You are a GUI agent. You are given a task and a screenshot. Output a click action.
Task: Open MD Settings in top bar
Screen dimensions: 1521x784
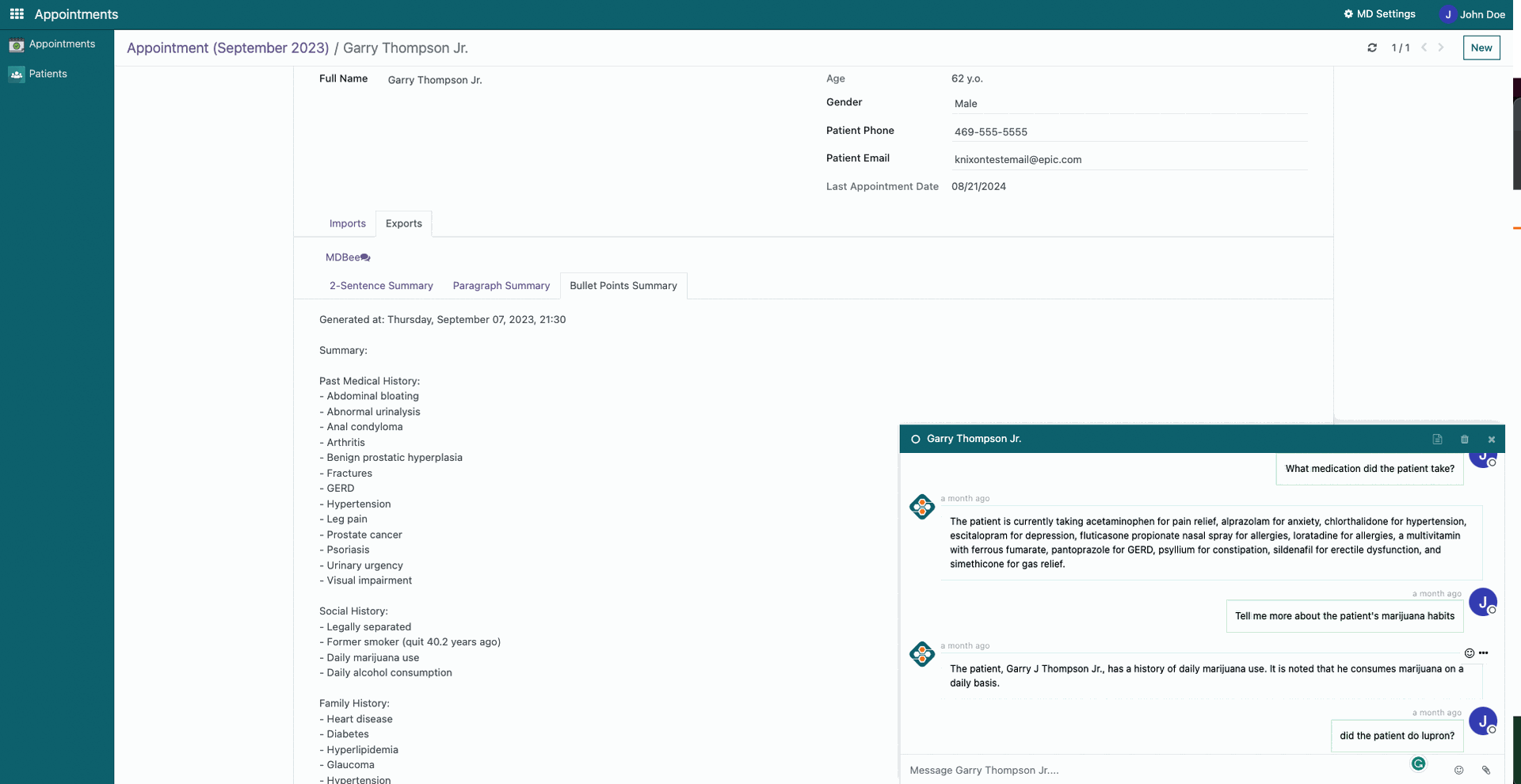point(1379,14)
